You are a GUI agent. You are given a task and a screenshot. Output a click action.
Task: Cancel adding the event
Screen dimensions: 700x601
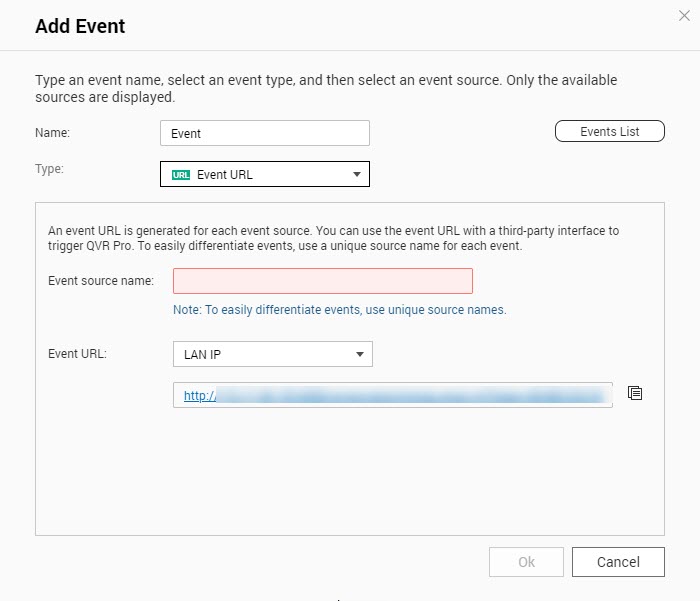pyautogui.click(x=618, y=562)
